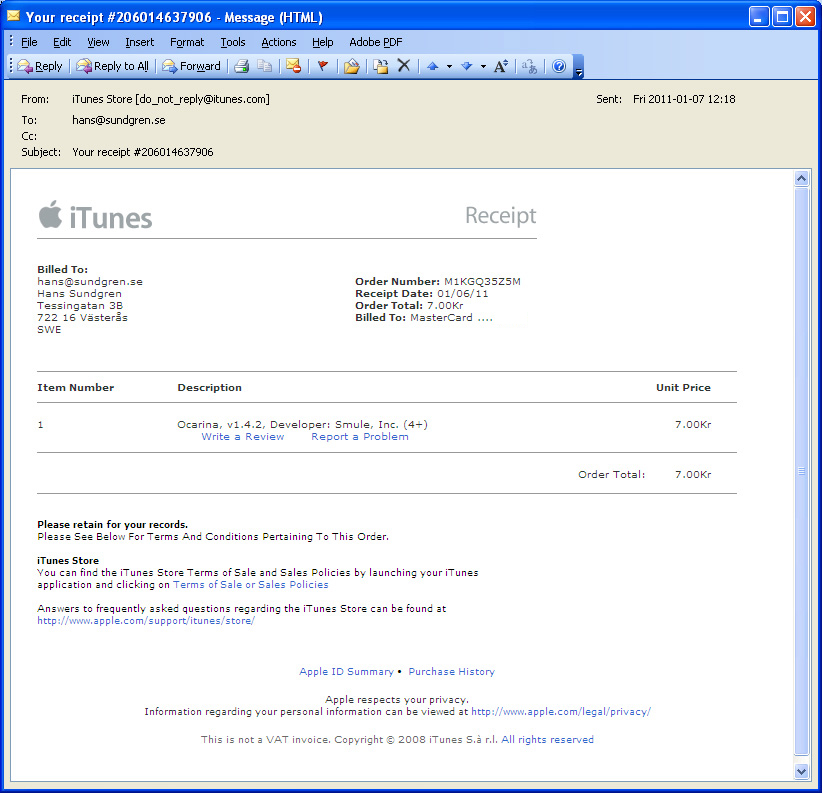822x793 pixels.
Task: Click the envelope icon in the title bar
Action: click(x=13, y=16)
